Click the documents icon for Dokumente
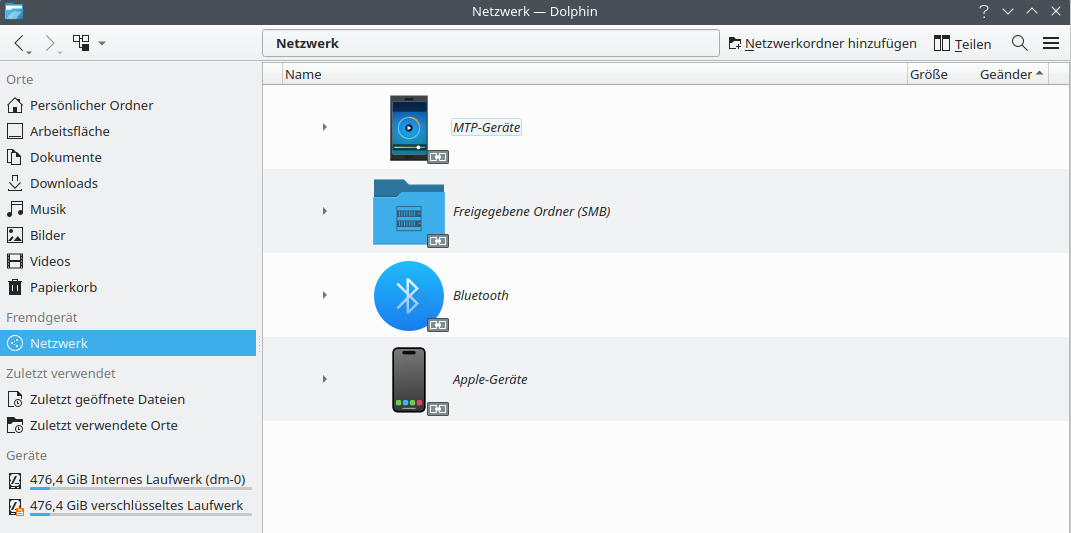The width and height of the screenshot is (1071, 533). 15,157
